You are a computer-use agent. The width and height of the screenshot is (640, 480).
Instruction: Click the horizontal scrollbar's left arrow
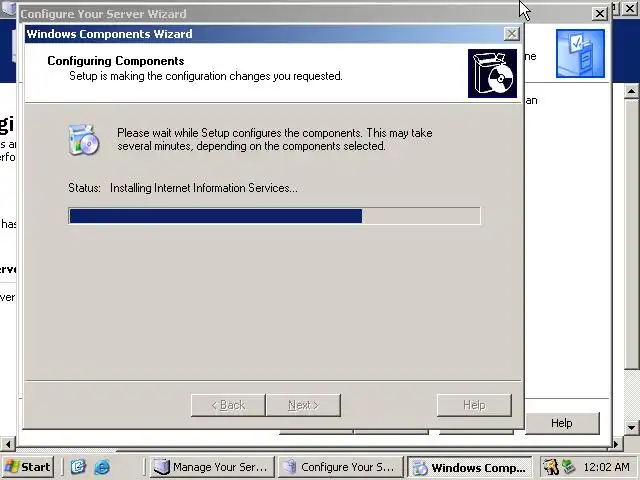point(8,443)
